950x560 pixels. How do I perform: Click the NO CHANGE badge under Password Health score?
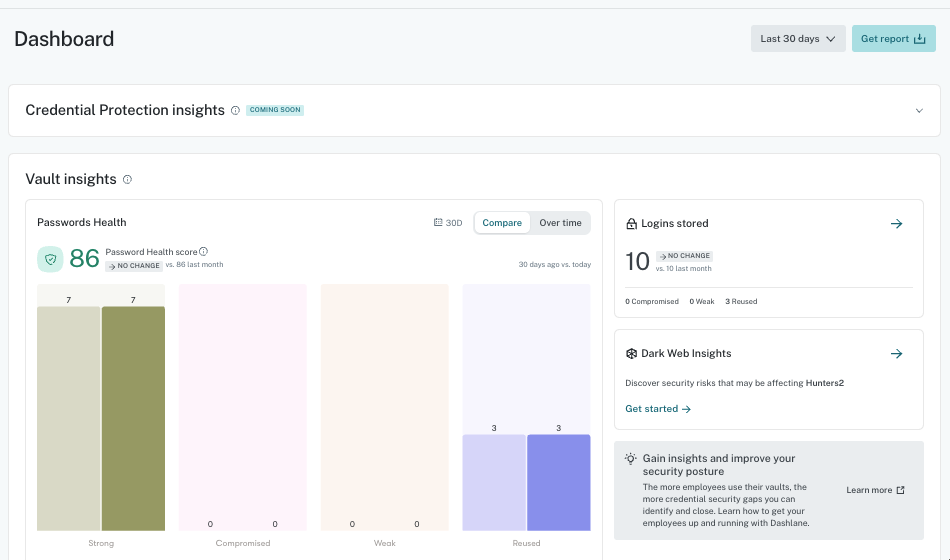coord(133,266)
